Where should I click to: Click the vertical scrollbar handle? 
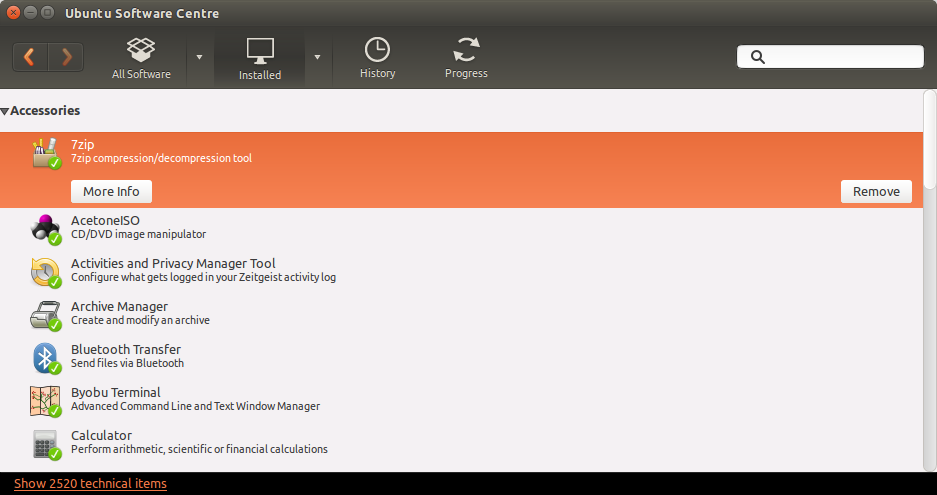click(929, 139)
